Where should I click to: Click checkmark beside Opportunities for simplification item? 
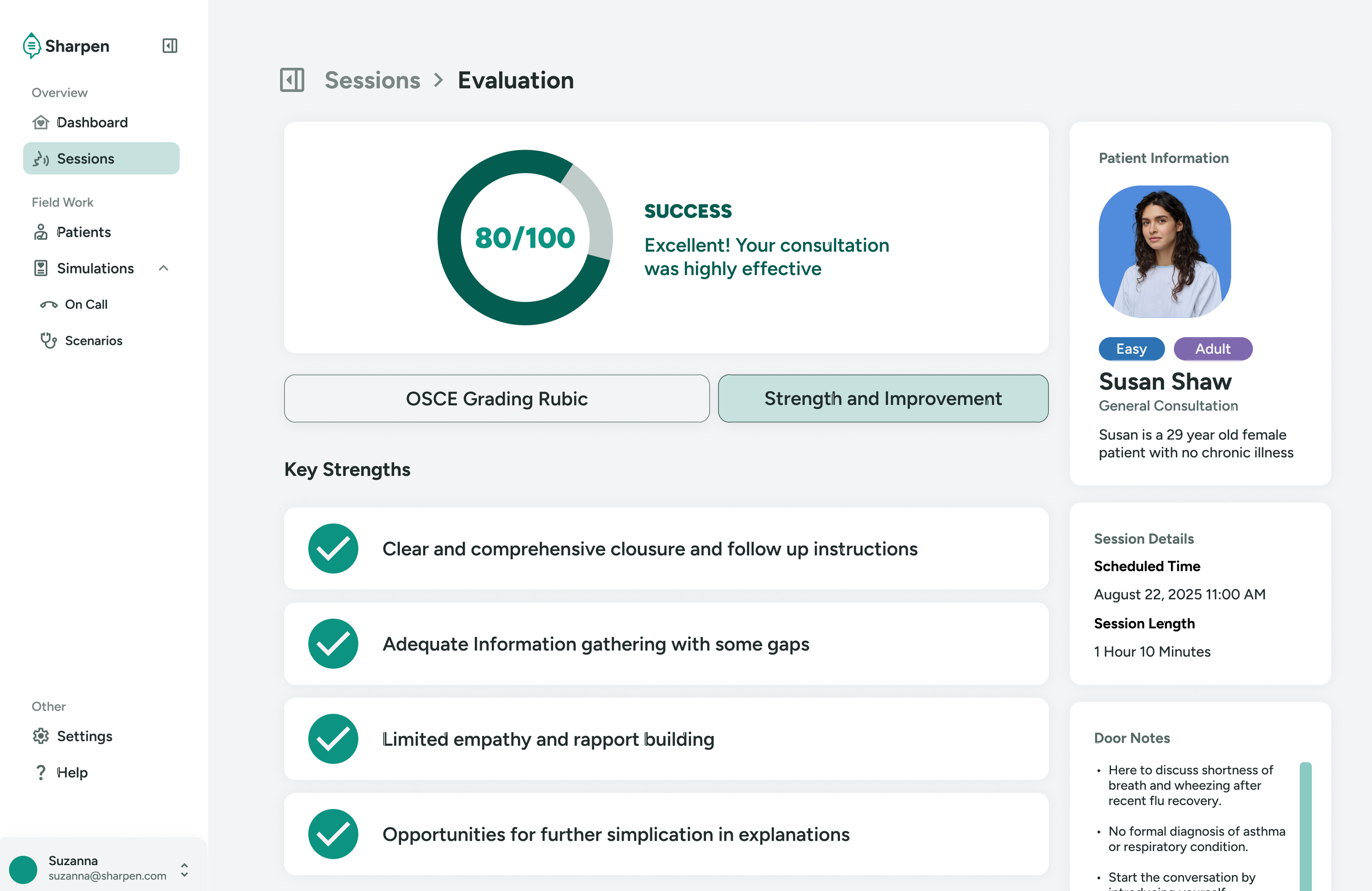pyautogui.click(x=333, y=834)
